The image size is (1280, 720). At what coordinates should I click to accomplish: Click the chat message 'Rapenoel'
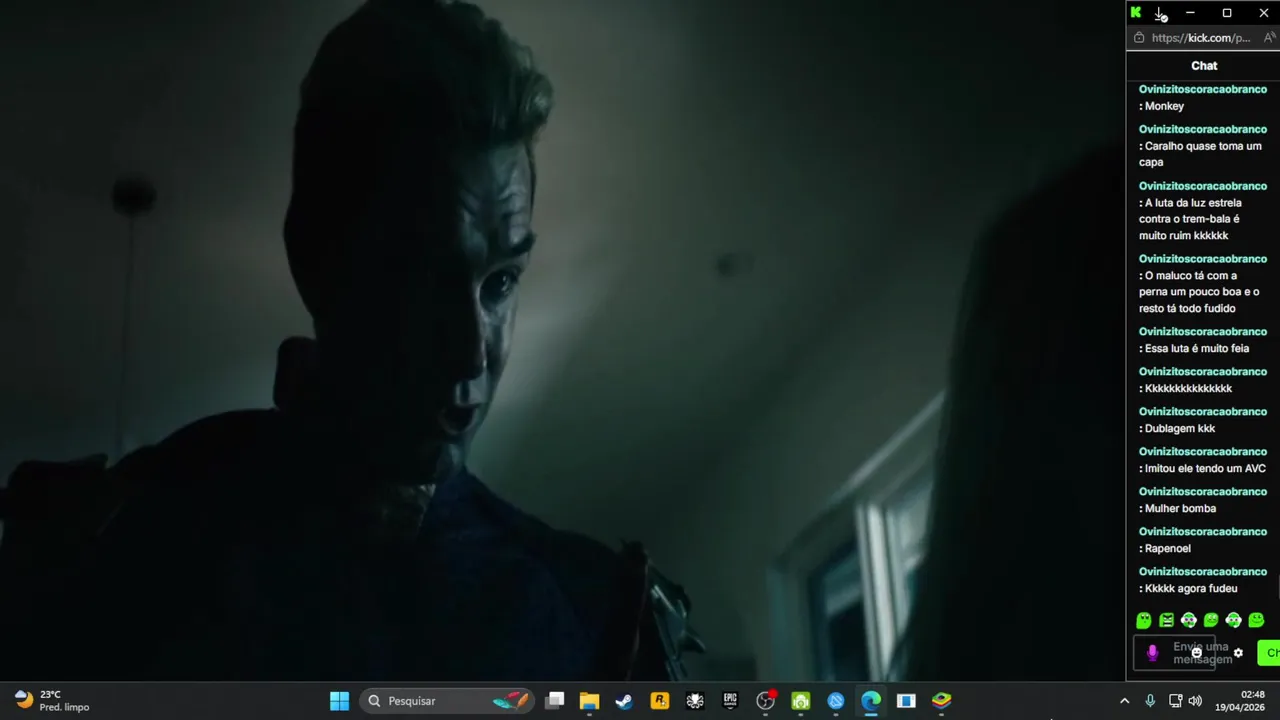[x=1168, y=548]
